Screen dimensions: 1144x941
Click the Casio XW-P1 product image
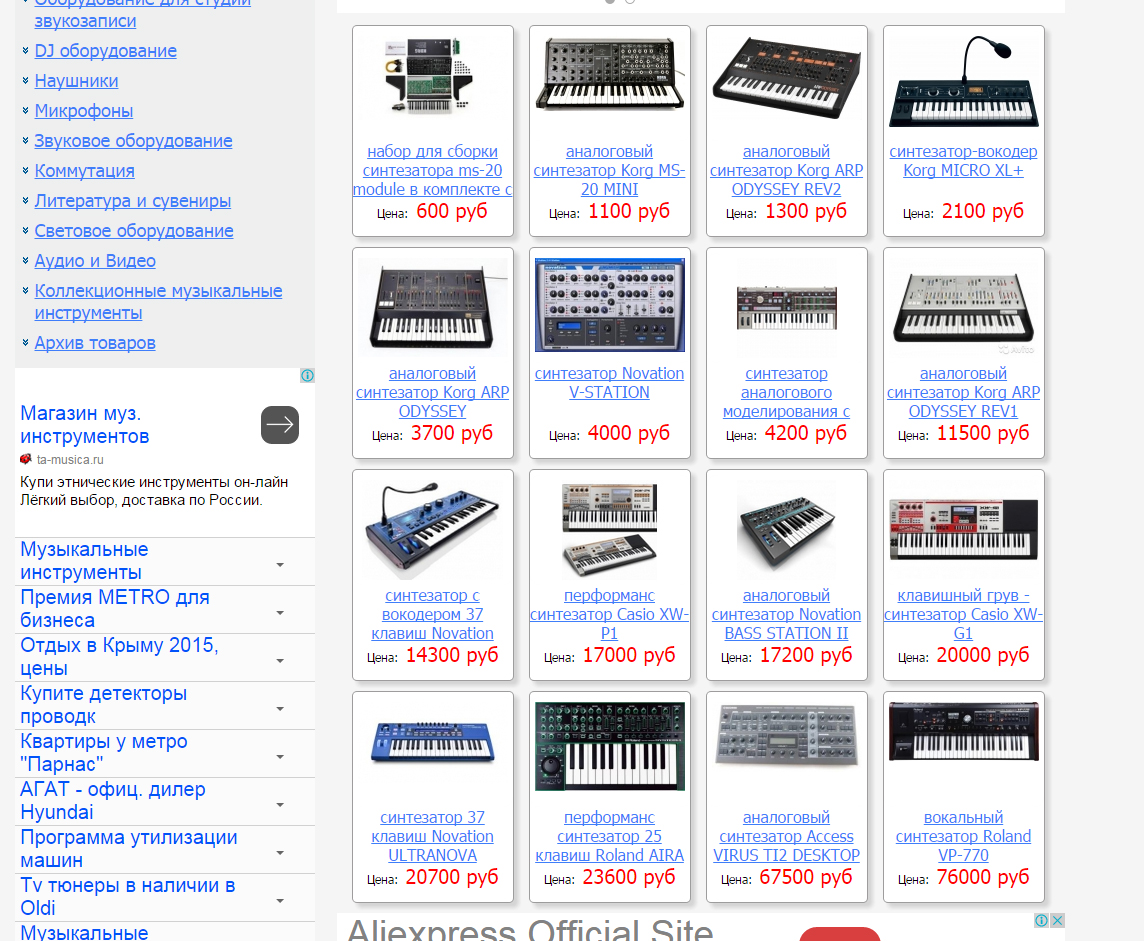pyautogui.click(x=610, y=530)
